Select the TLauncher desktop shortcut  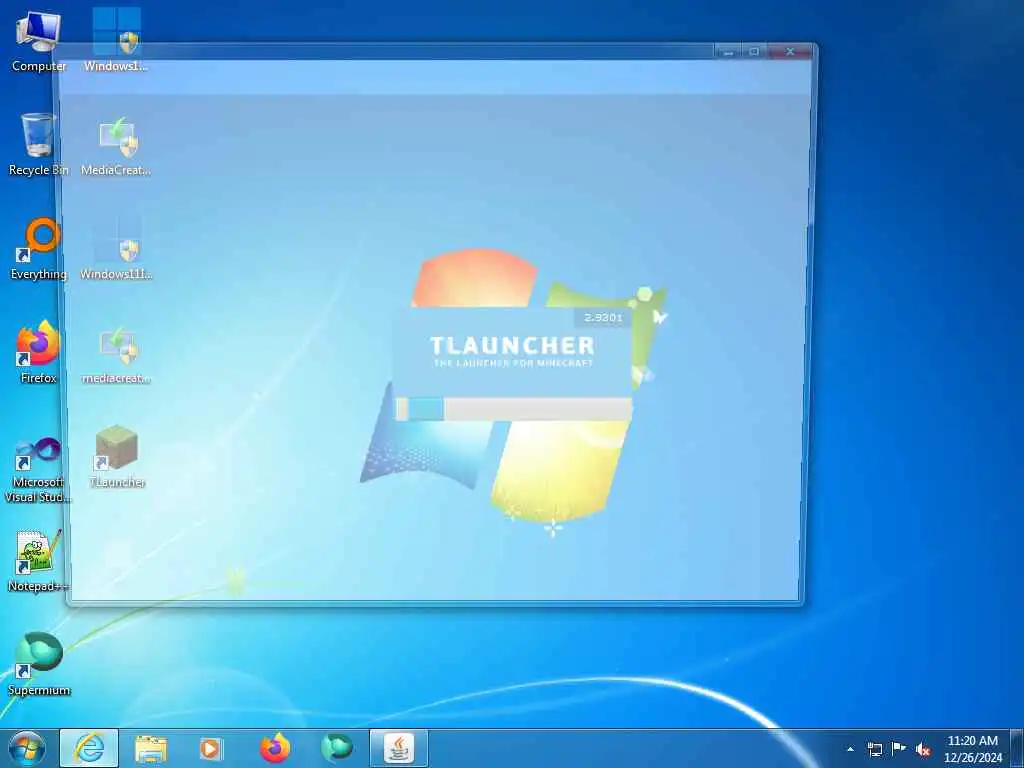(x=116, y=456)
